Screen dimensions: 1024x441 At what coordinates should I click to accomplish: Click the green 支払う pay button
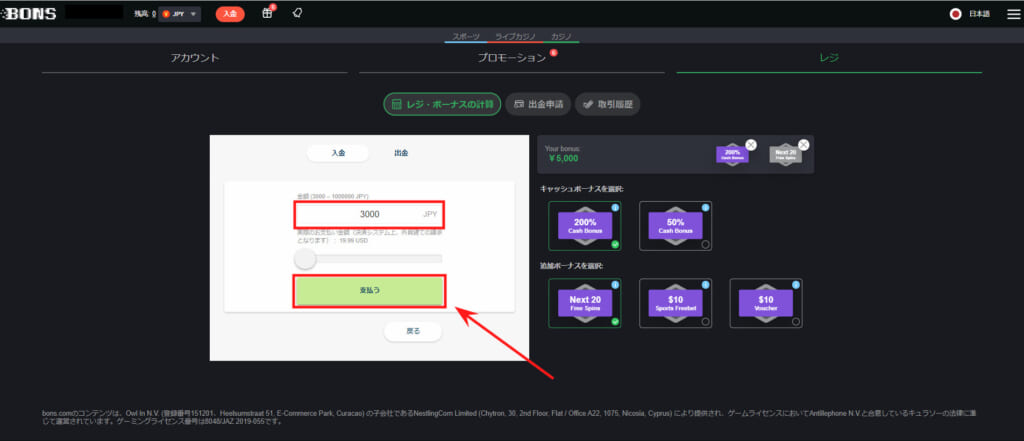369,290
